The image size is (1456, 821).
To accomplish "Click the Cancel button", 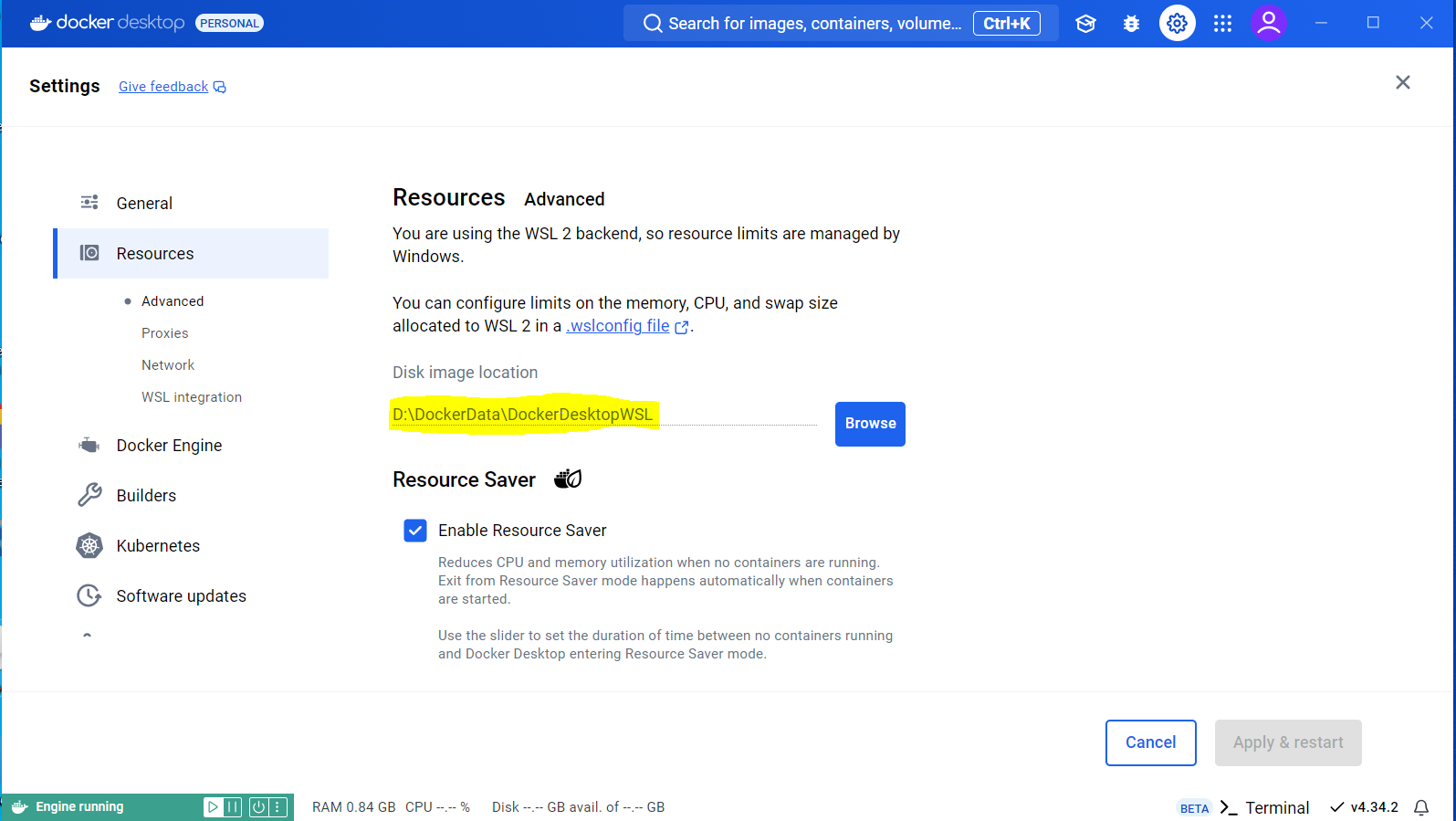I will (1150, 742).
